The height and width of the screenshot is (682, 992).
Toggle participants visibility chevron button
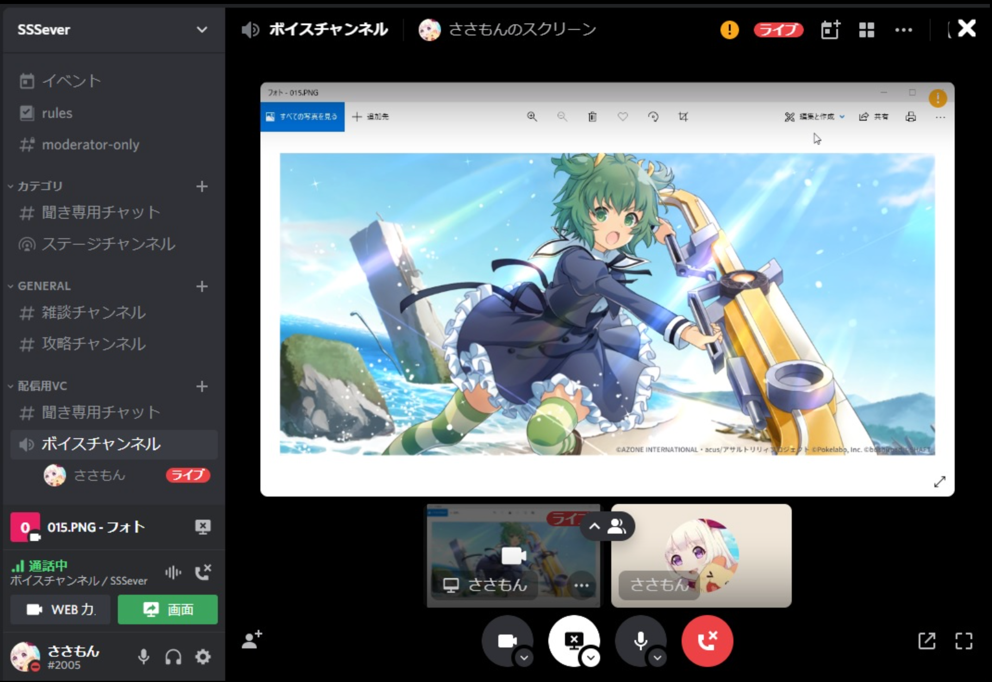click(607, 526)
